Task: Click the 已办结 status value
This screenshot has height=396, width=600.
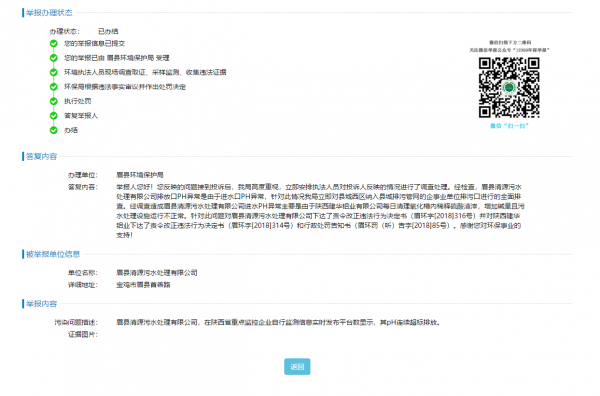Action: pyautogui.click(x=108, y=31)
